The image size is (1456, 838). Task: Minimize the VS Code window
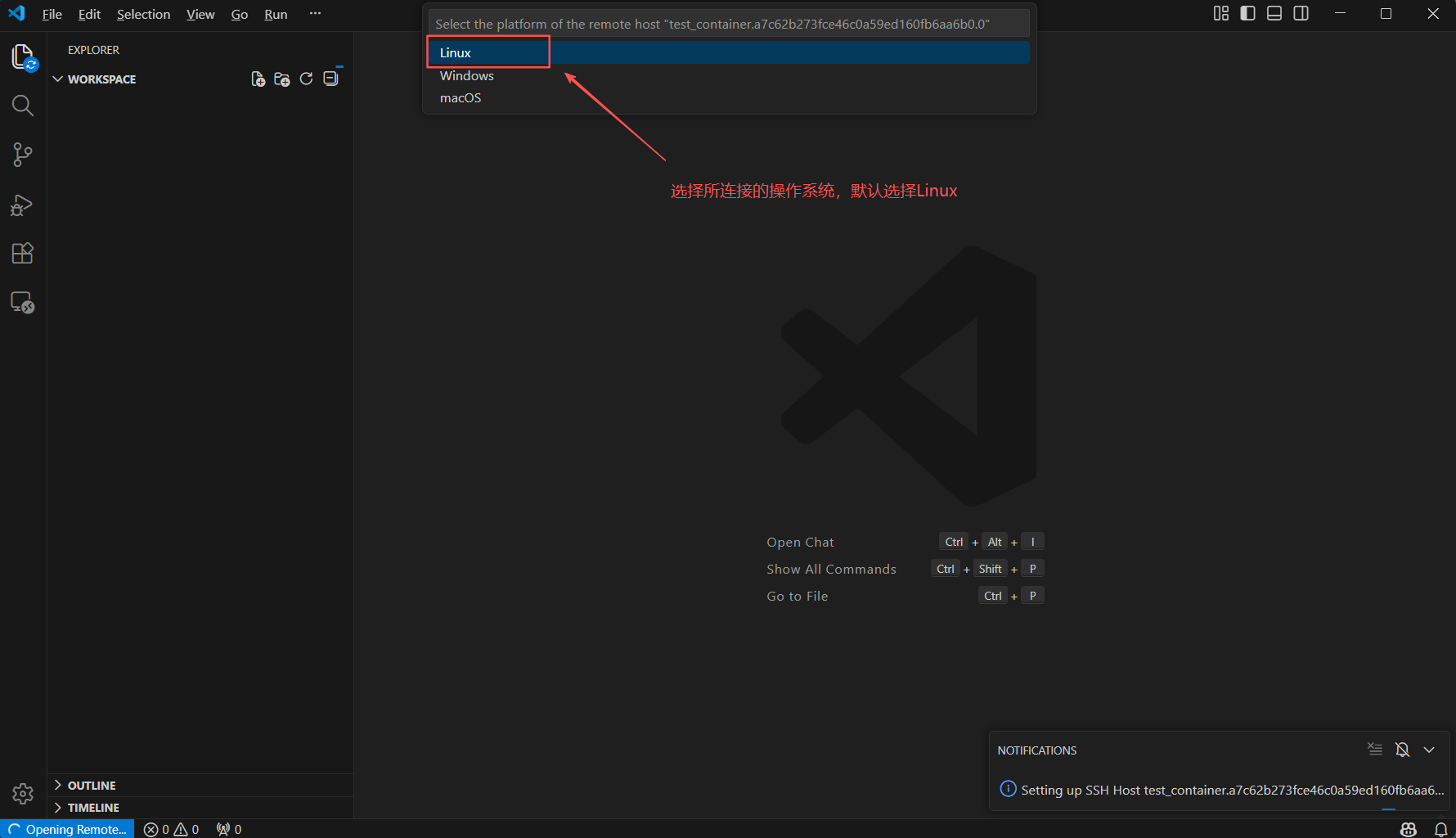[1340, 13]
